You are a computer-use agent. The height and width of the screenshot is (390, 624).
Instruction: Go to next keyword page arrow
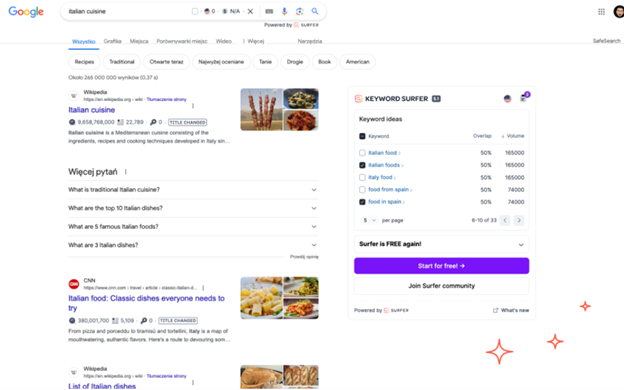point(519,220)
